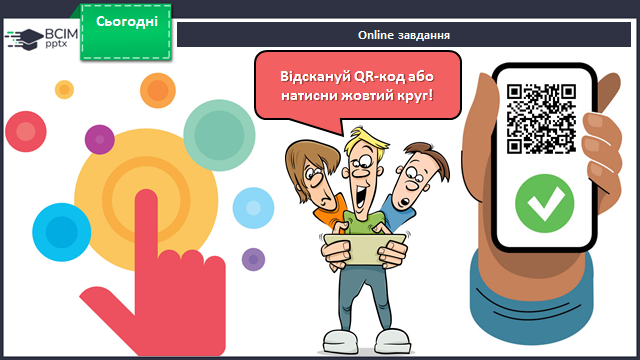The width and height of the screenshot is (640, 360).
Task: Click the tiny yellow circle
Action: pyautogui.click(x=64, y=90)
